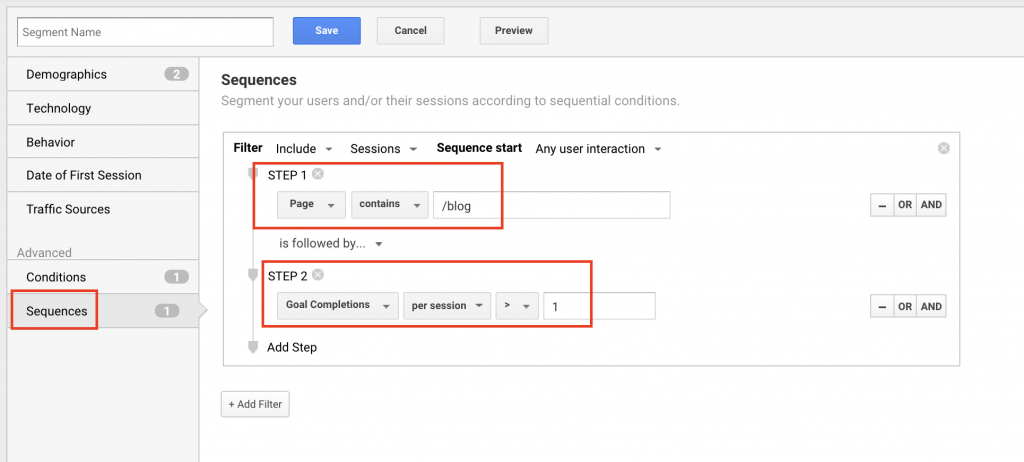Expand the Any user interaction dropdown
Viewport: 1024px width, 462px height.
598,149
